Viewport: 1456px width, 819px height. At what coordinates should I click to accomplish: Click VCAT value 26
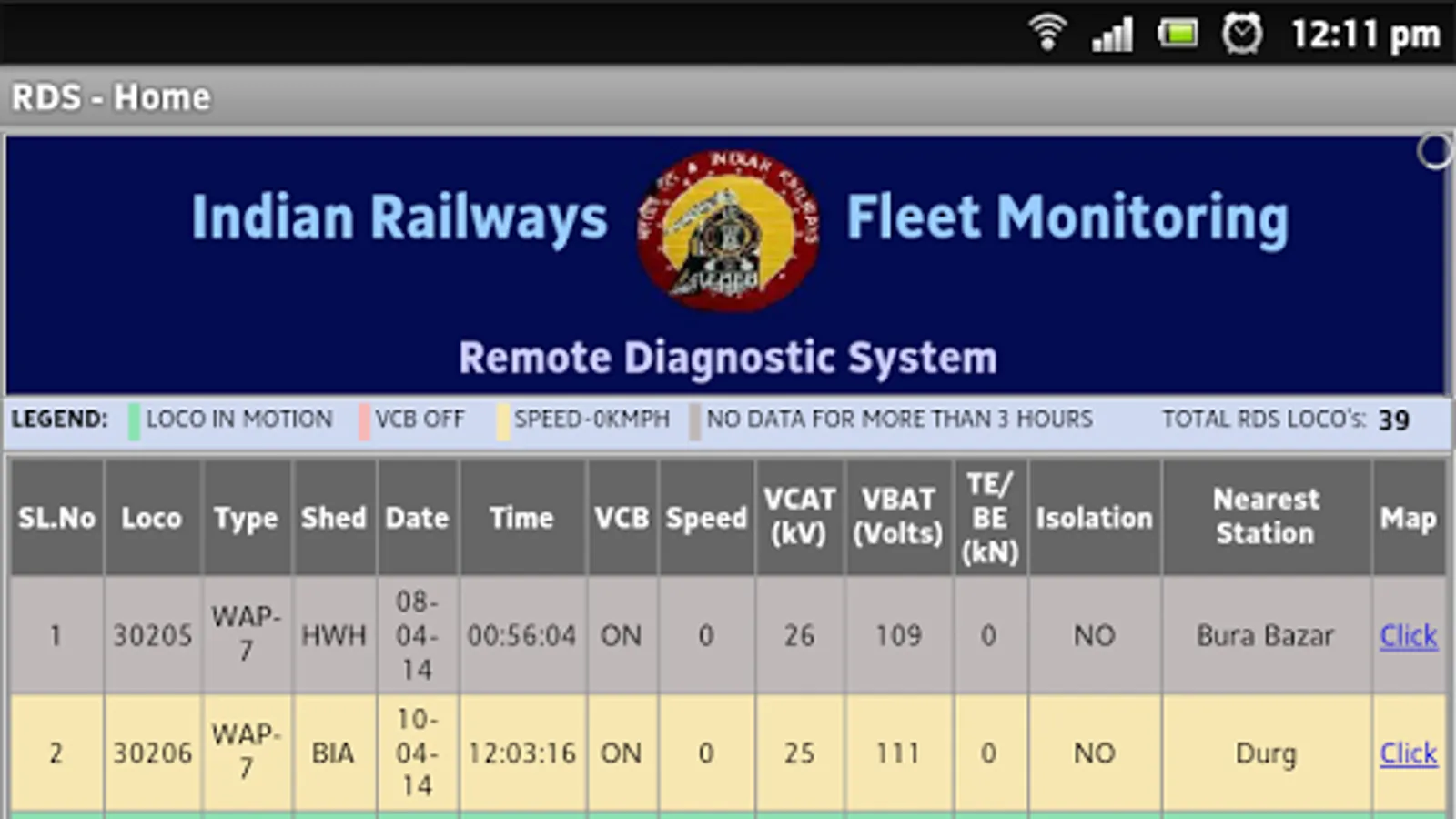tap(800, 635)
